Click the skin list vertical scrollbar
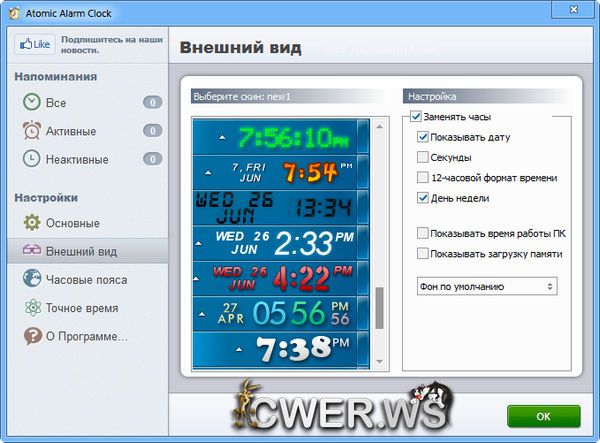Image resolution: width=600 pixels, height=443 pixels. (x=378, y=308)
